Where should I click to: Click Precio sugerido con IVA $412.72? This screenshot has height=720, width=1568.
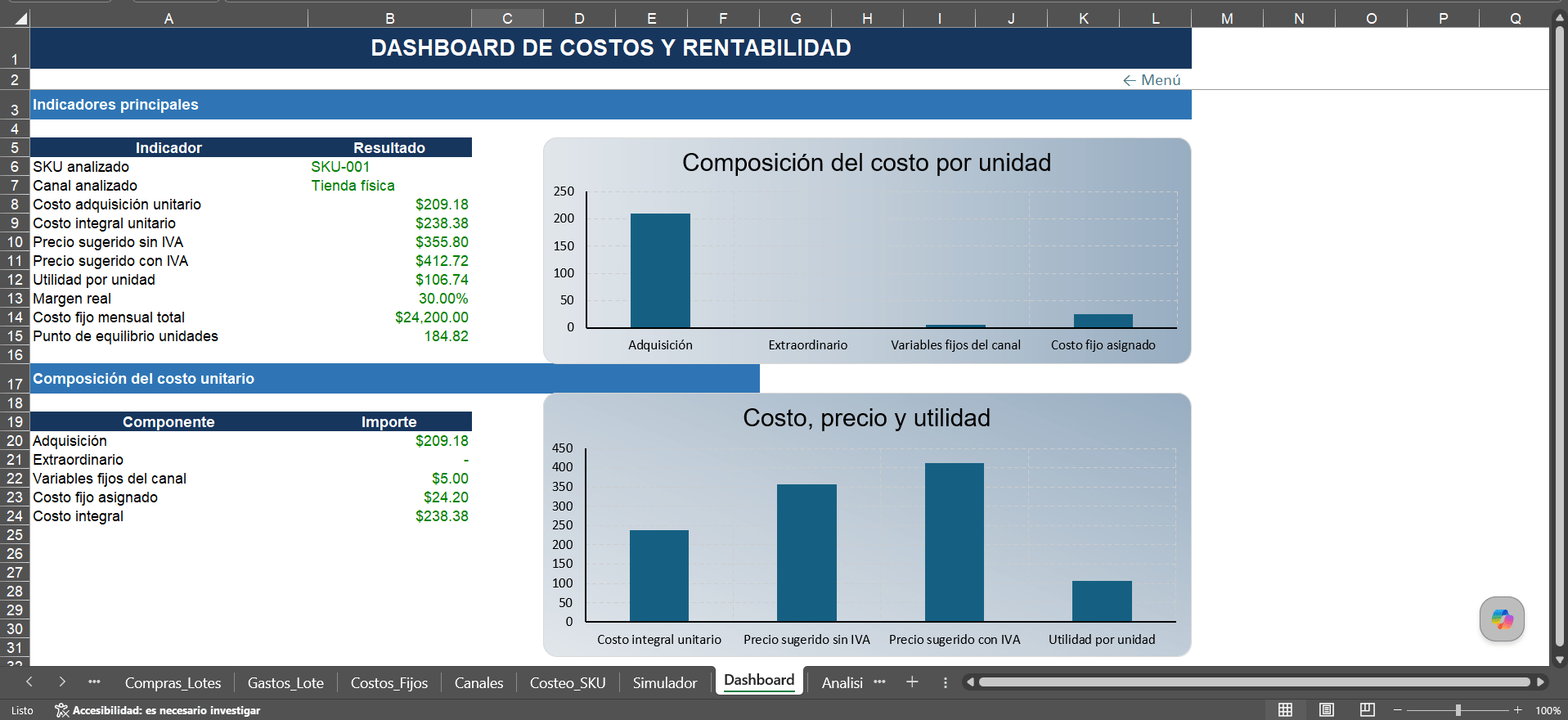point(389,261)
